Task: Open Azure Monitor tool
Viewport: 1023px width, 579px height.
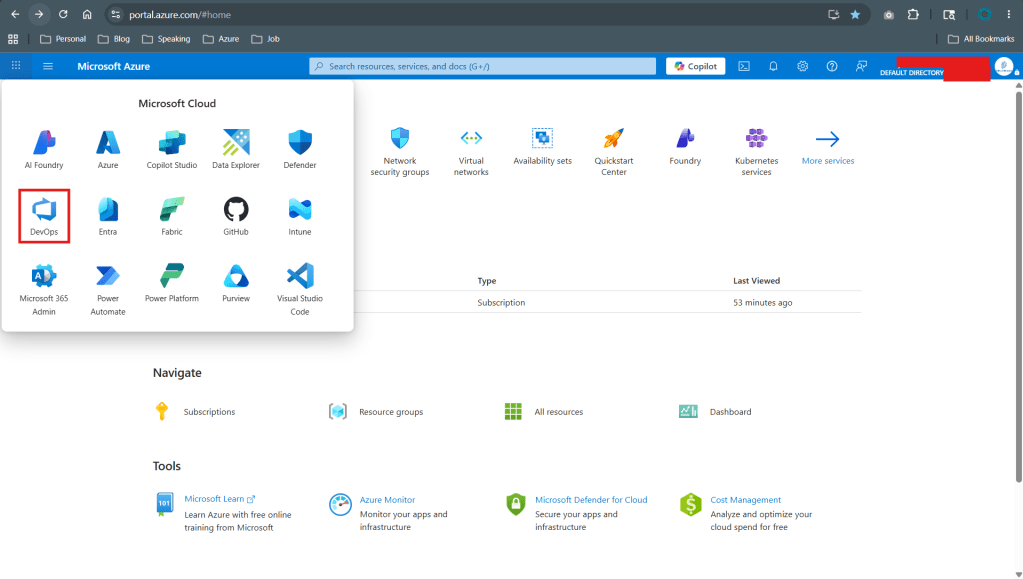Action: click(387, 499)
